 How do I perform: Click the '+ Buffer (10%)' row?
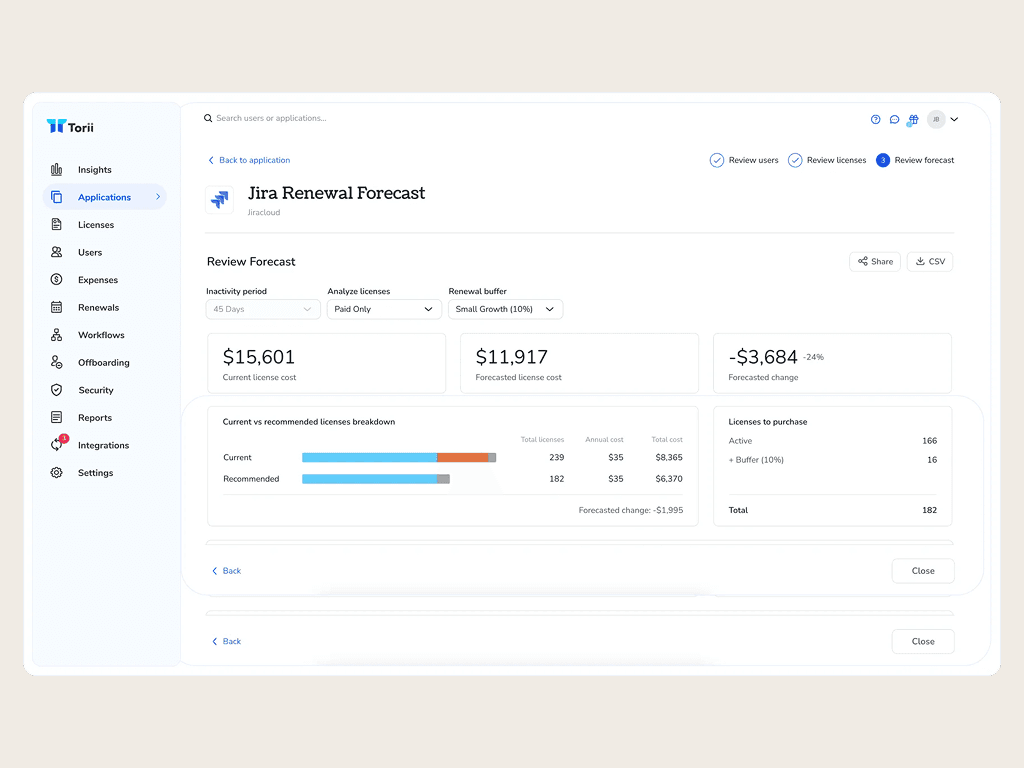(833, 460)
